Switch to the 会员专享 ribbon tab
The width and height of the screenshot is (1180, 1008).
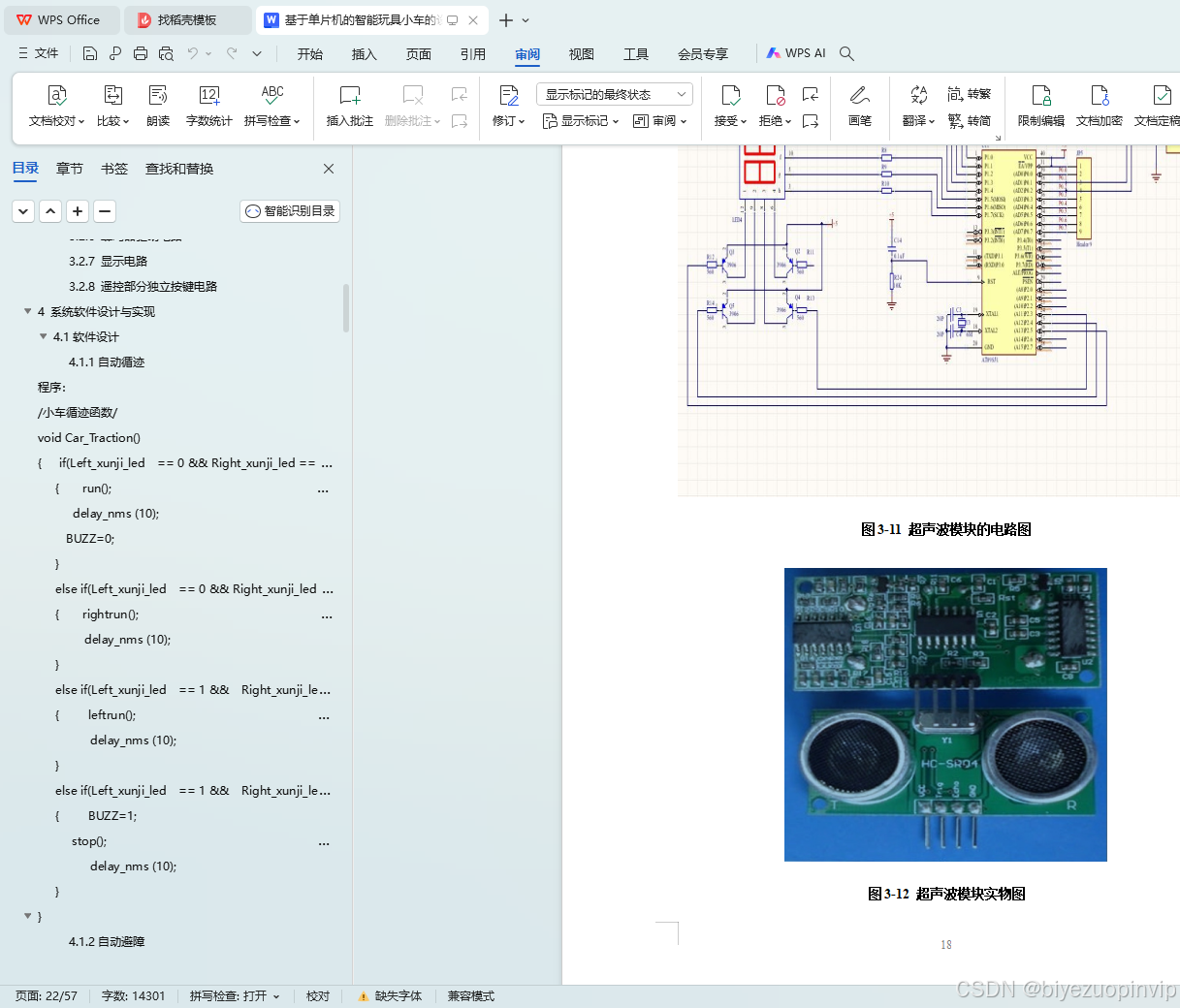[x=702, y=54]
